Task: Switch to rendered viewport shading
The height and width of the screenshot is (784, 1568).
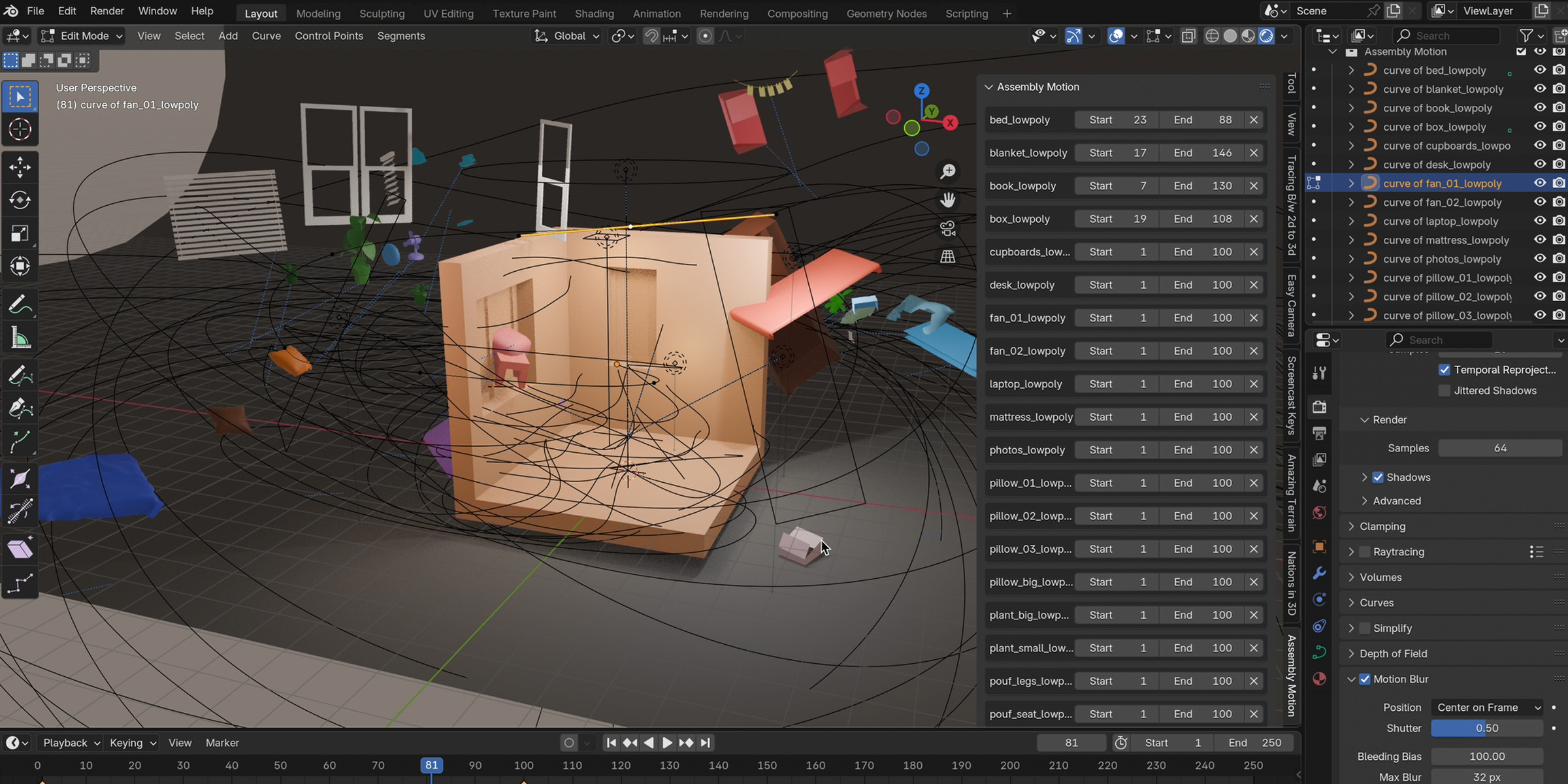Action: pyautogui.click(x=1266, y=36)
